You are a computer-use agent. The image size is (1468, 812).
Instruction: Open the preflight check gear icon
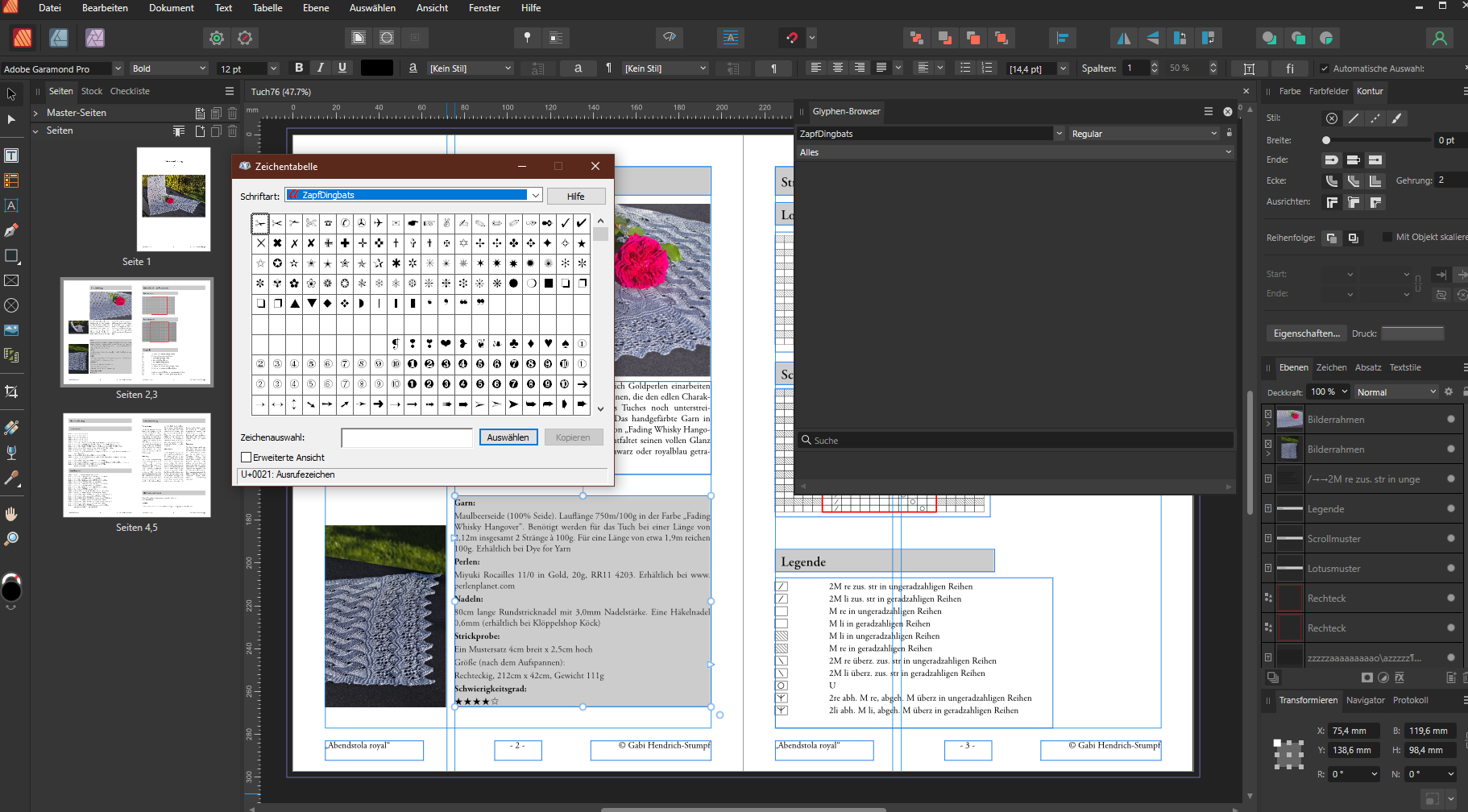point(216,38)
